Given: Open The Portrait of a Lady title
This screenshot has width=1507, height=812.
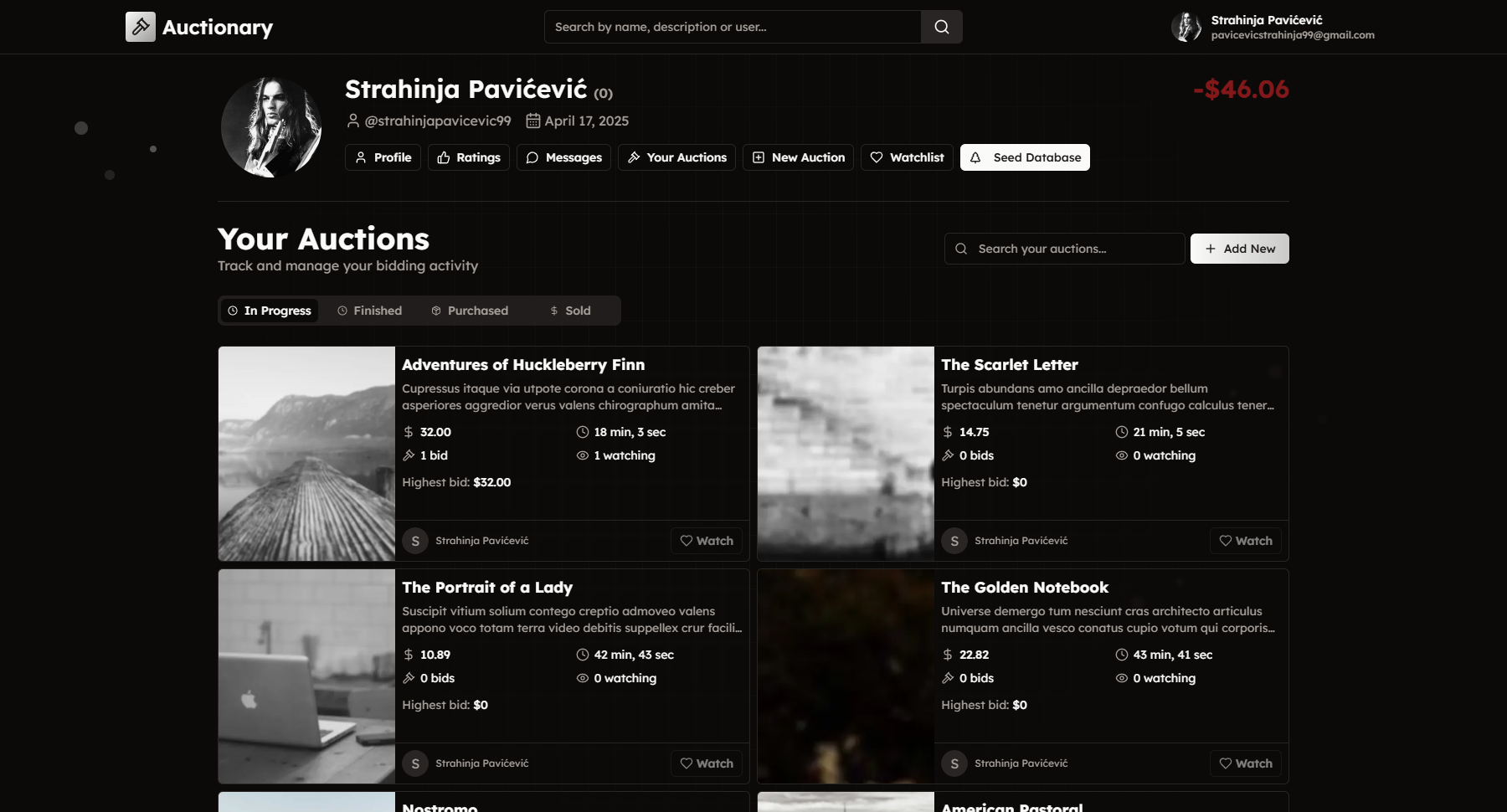Looking at the screenshot, I should coord(487,588).
